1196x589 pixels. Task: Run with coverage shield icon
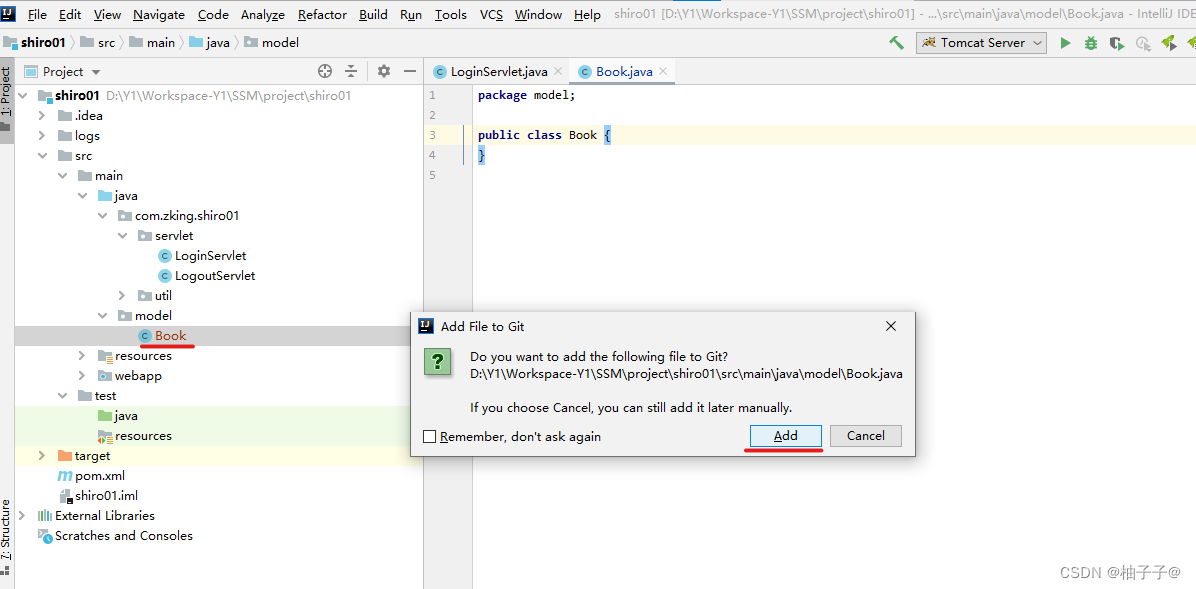1117,43
